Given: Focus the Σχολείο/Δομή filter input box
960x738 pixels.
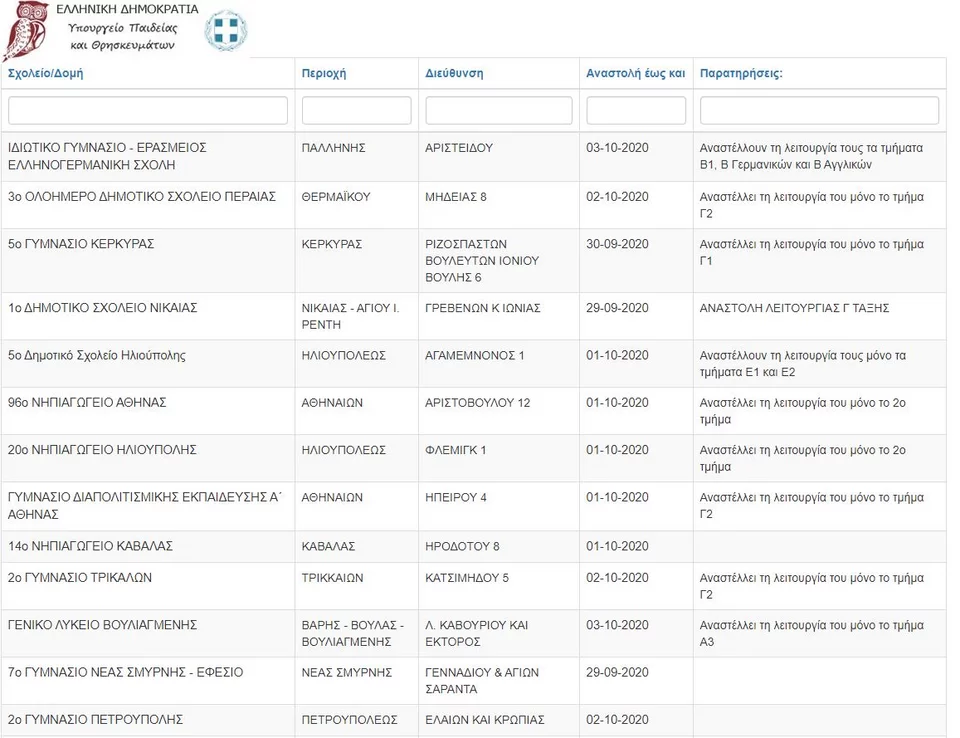Looking at the screenshot, I should point(148,110).
